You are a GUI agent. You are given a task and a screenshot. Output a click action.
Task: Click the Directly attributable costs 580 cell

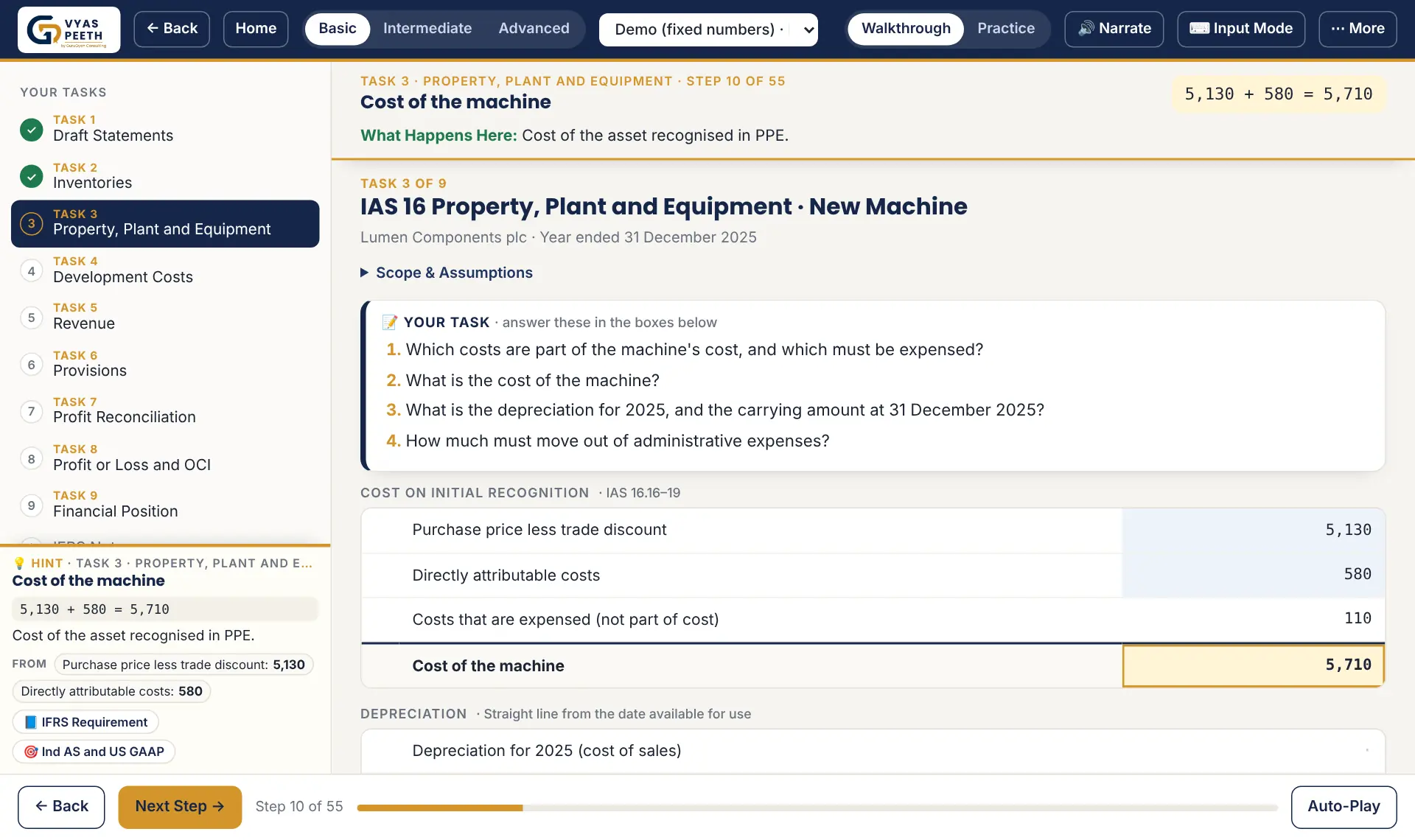pos(1253,575)
